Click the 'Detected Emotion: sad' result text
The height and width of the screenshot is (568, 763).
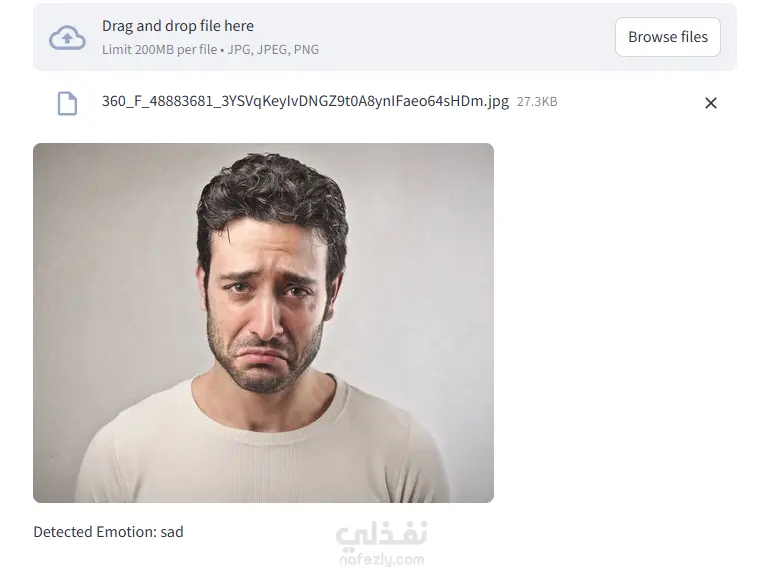[108, 532]
